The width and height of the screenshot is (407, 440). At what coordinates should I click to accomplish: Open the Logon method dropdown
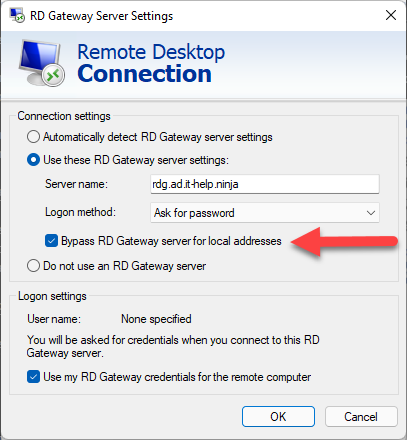click(x=265, y=213)
